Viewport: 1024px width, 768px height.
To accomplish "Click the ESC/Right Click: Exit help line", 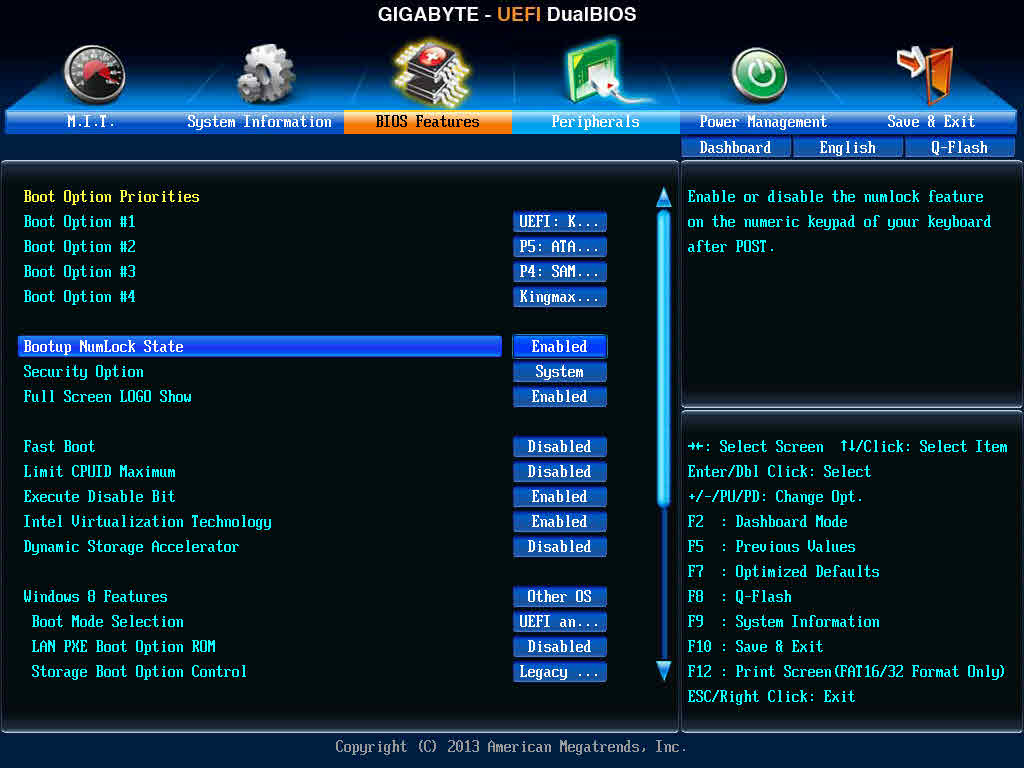I will tap(772, 696).
